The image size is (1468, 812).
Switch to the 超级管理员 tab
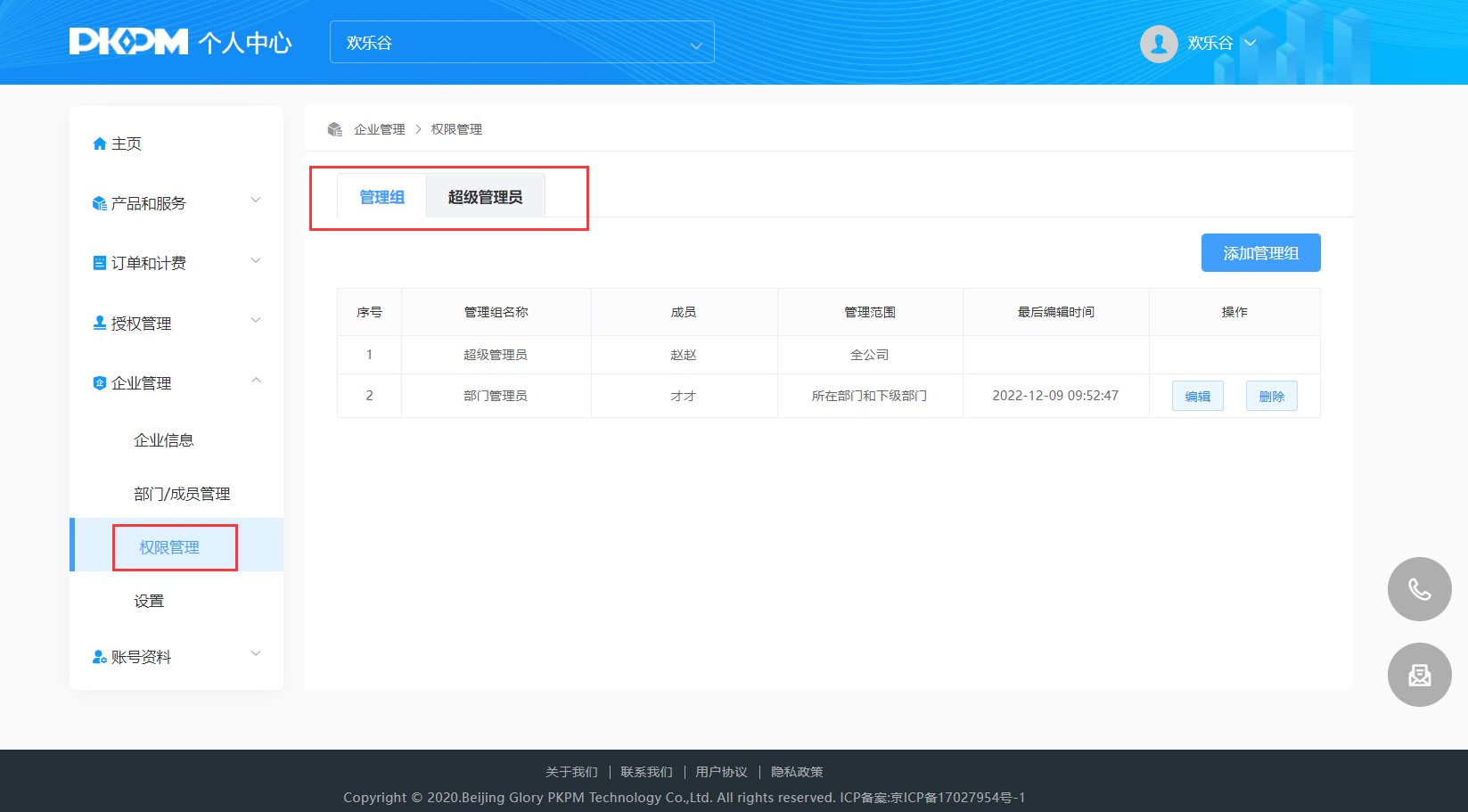click(x=485, y=197)
